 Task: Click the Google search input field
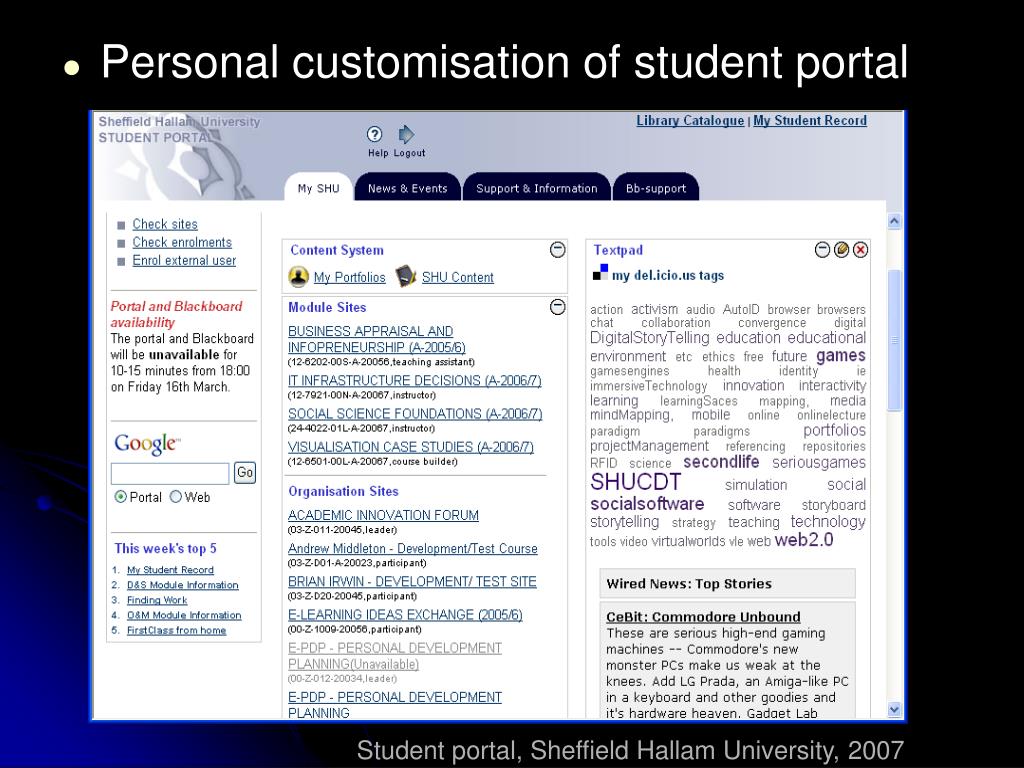click(x=170, y=473)
